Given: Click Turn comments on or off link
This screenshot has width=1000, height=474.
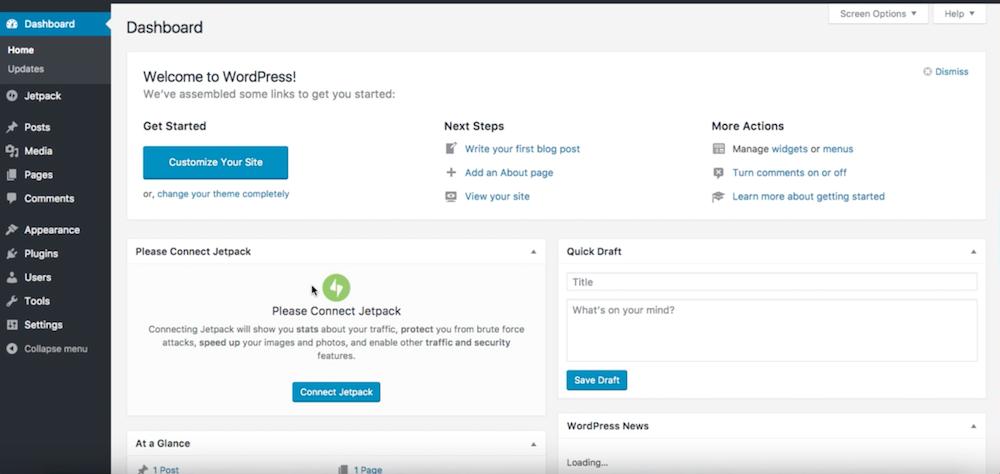Looking at the screenshot, I should click(790, 172).
